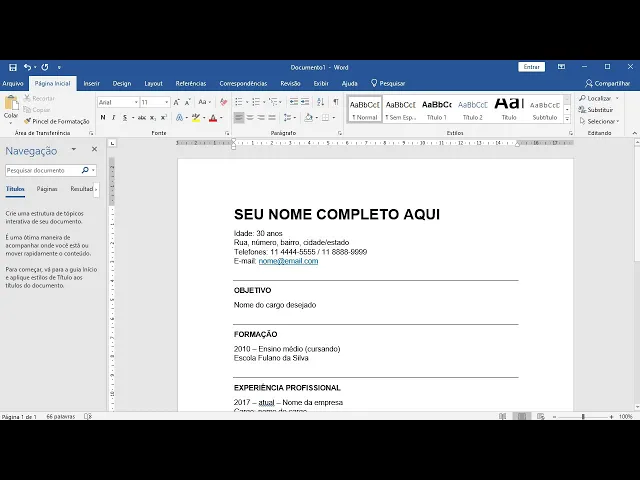Switch to the Inserir tab
640x480 pixels.
(91, 83)
